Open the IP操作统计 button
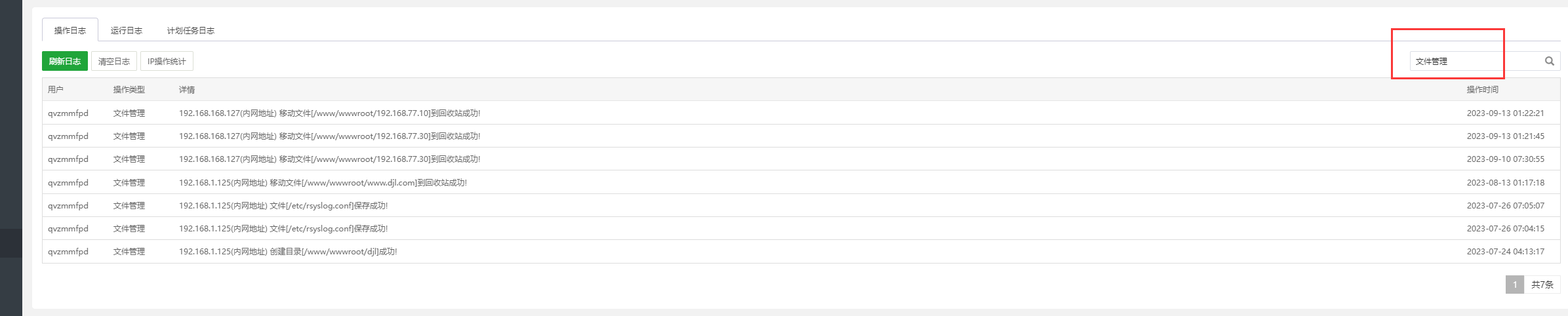This screenshot has height=316, width=1568. pyautogui.click(x=167, y=61)
